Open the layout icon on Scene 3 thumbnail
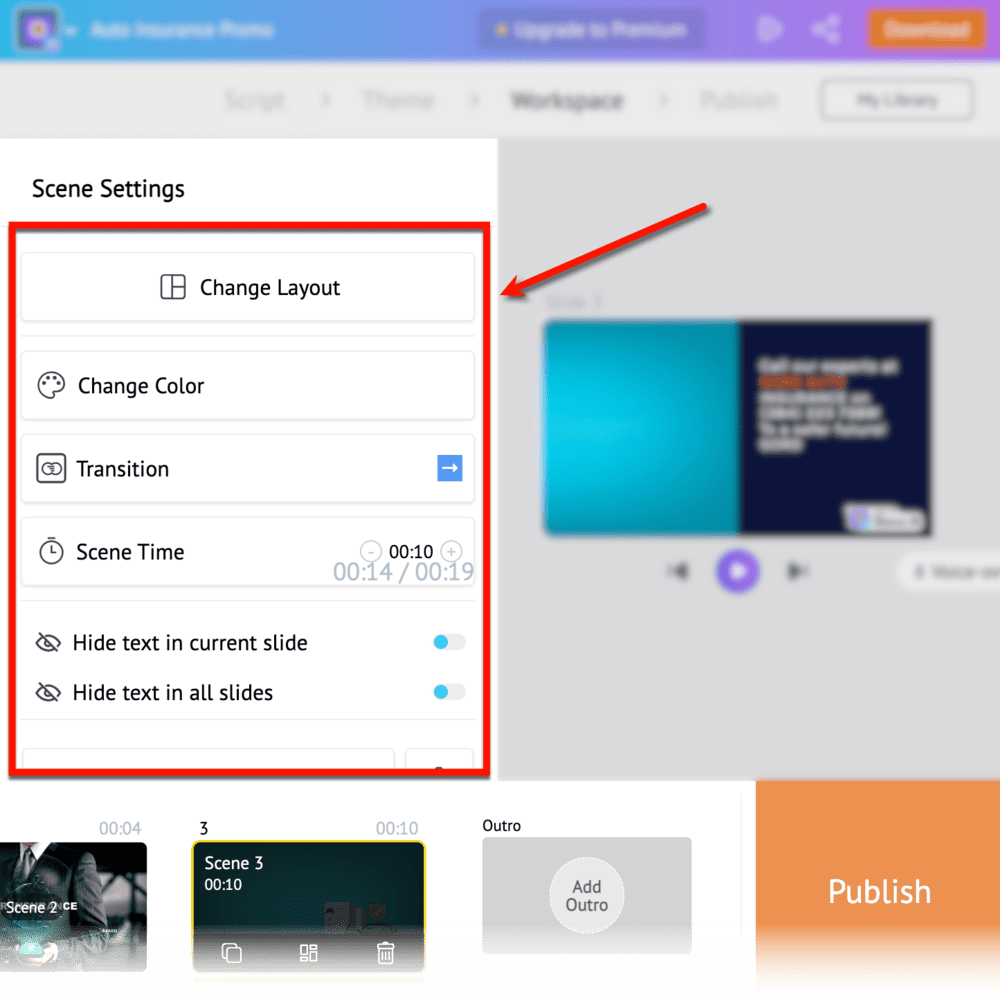This screenshot has height=1000, width=1000. tap(308, 953)
